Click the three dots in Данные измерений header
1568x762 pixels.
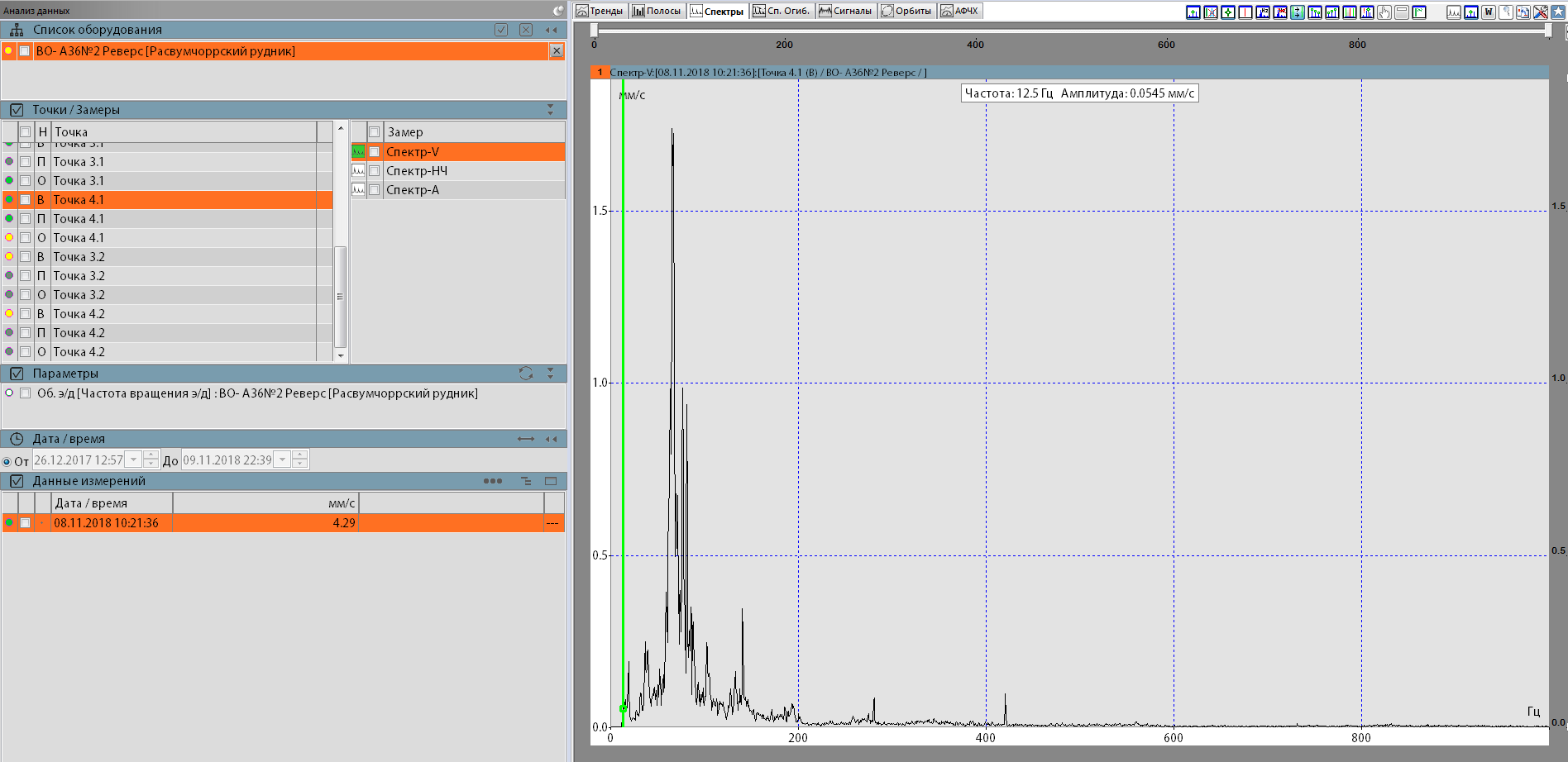[493, 481]
